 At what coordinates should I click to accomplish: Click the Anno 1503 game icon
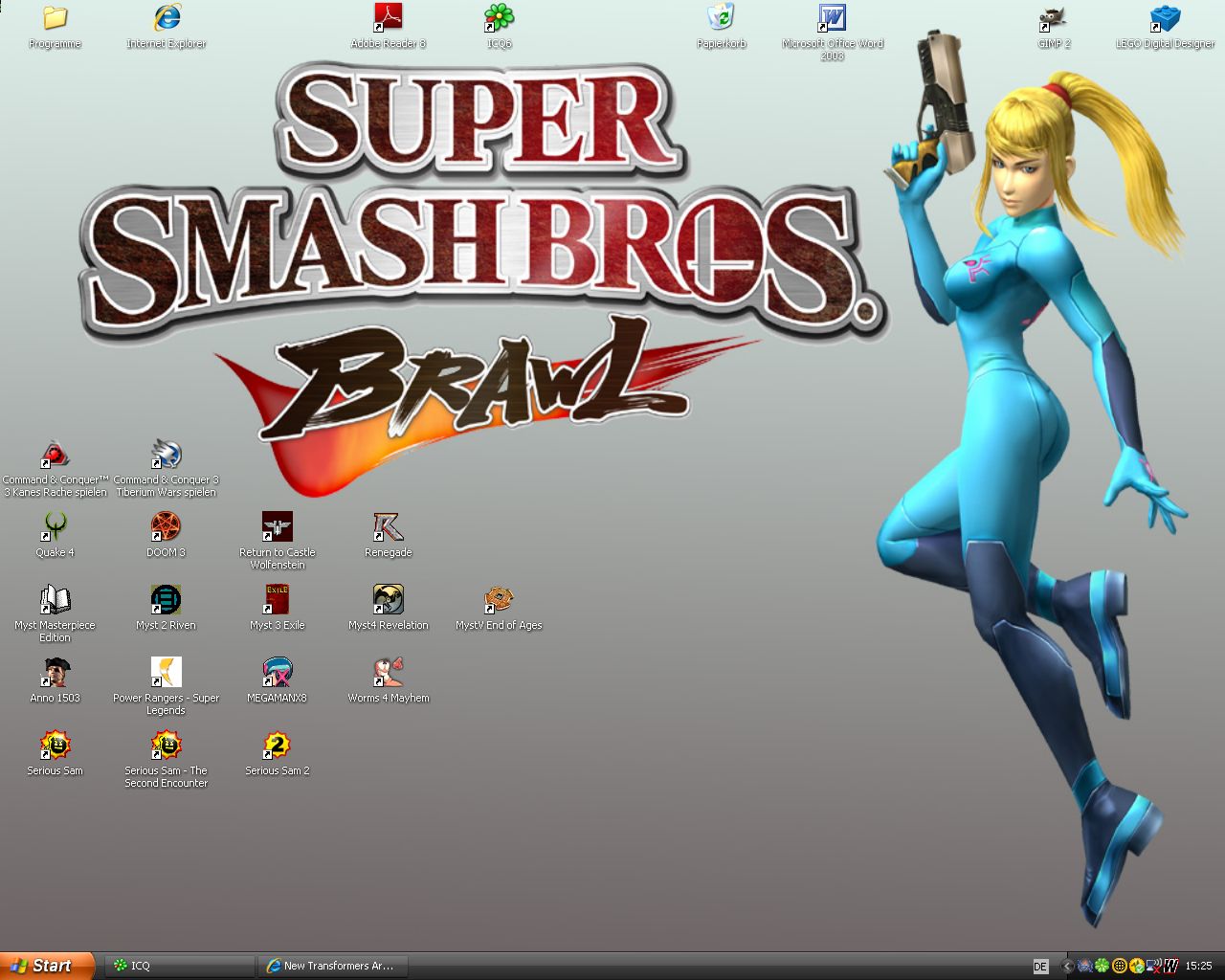[x=55, y=673]
